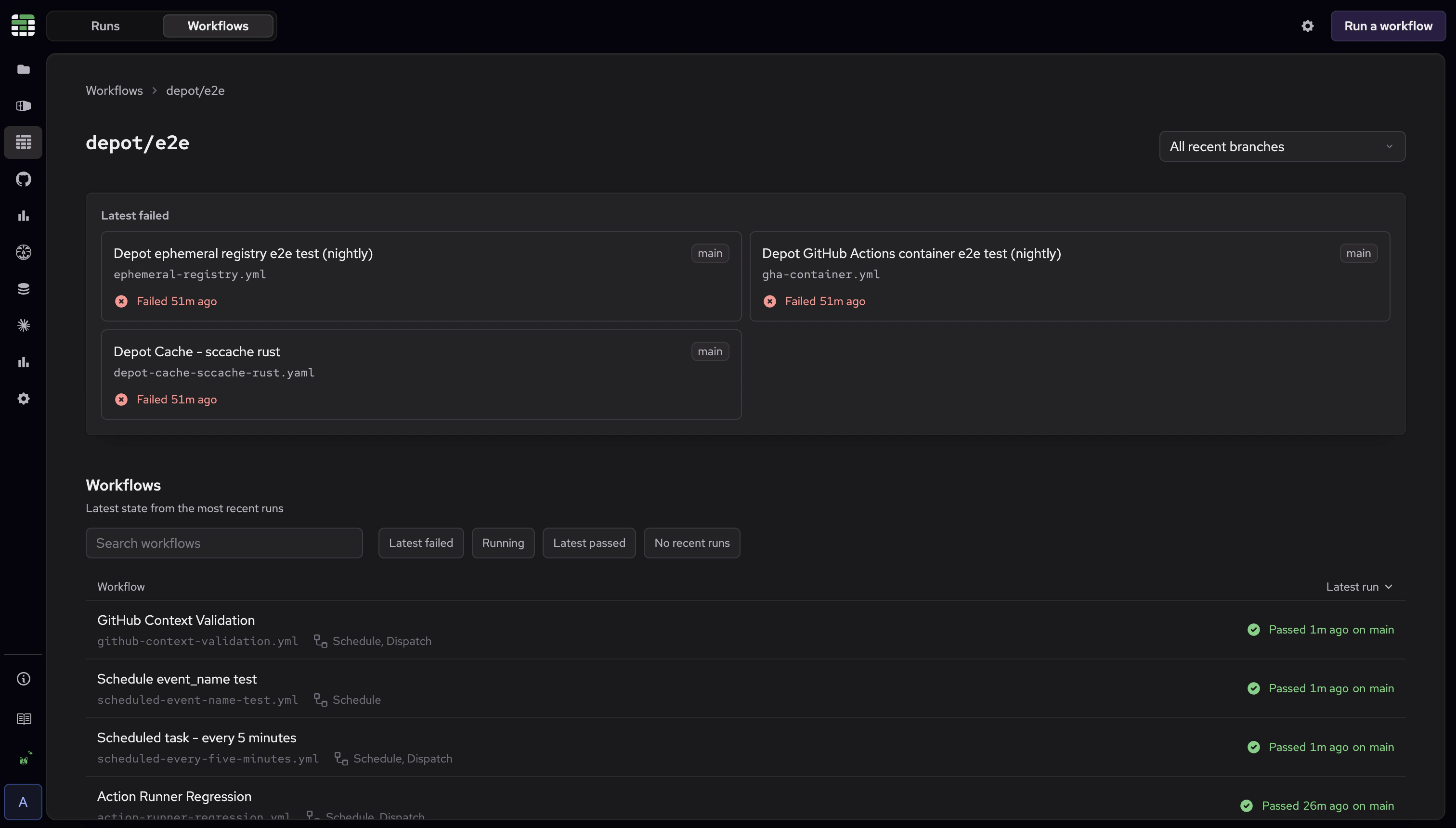Viewport: 1456px width, 828px height.
Task: Click trigger icon beside Schedule for scheduled-event-name-test
Action: point(320,699)
